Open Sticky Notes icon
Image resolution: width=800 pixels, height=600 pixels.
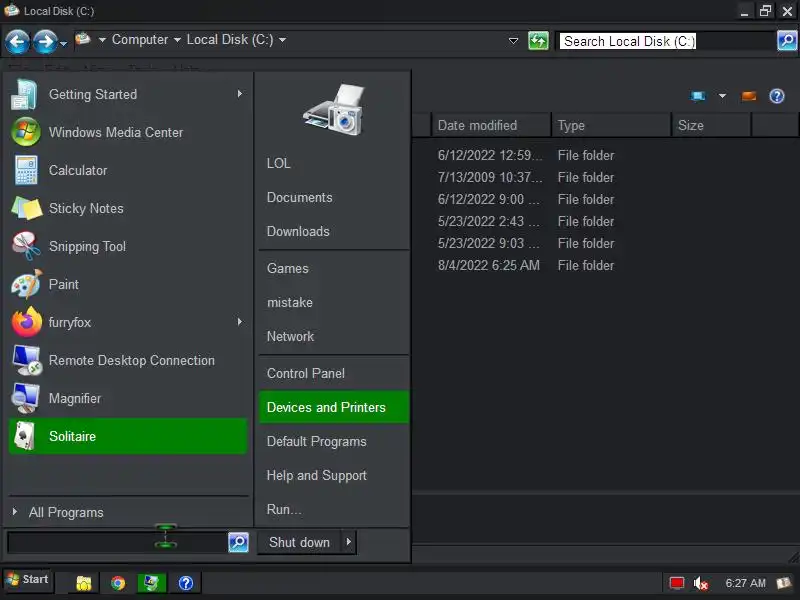27,208
